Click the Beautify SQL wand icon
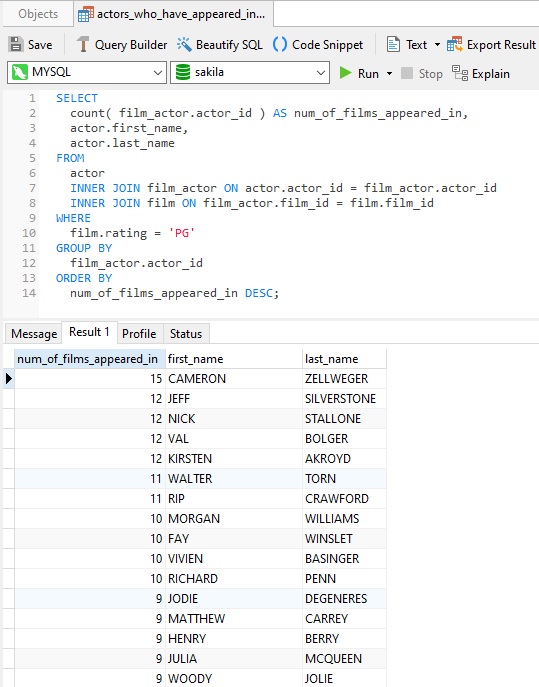The height and width of the screenshot is (687, 539). 184,44
